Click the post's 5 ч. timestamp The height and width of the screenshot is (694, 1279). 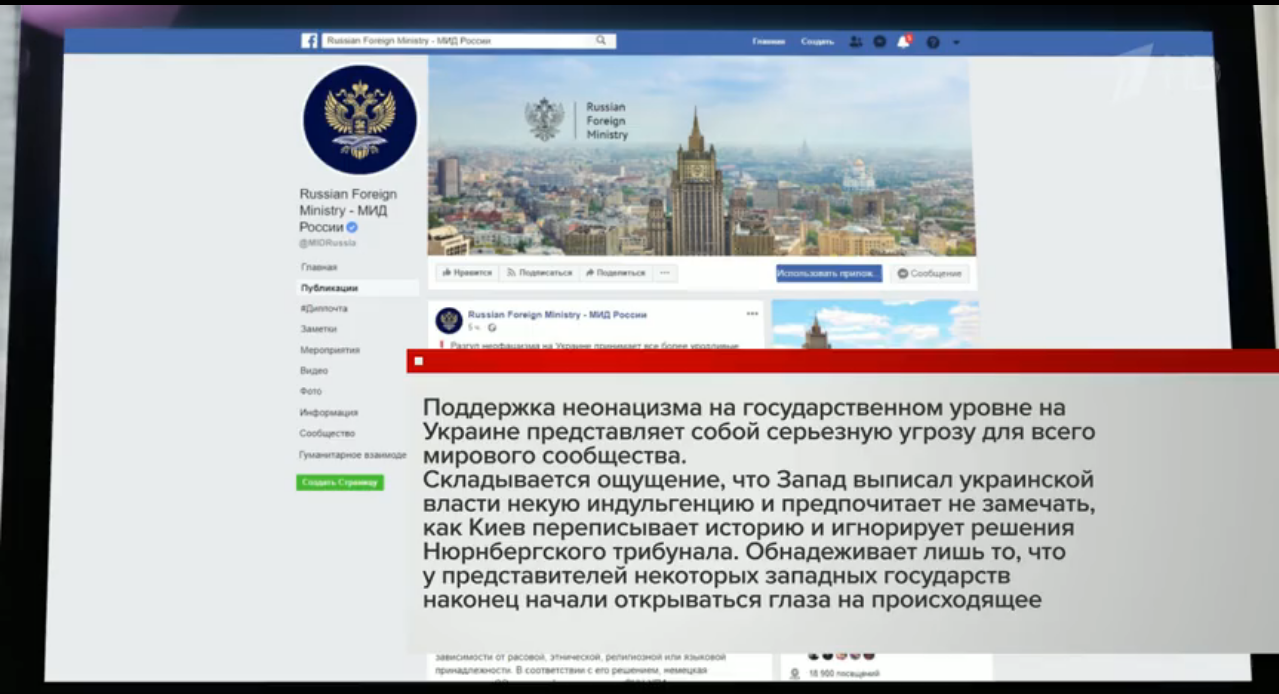(476, 327)
